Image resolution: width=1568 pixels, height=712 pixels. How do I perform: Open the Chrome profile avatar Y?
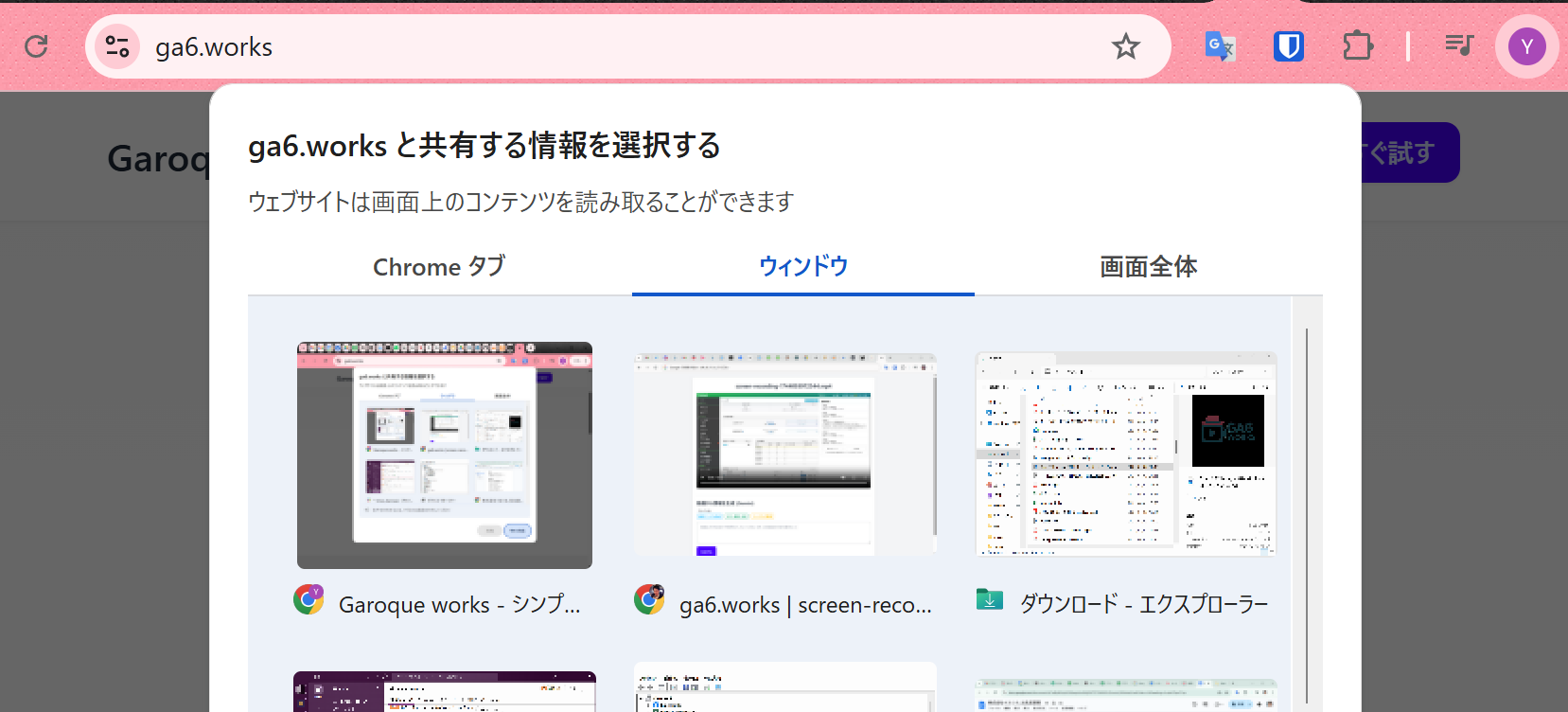pos(1526,46)
